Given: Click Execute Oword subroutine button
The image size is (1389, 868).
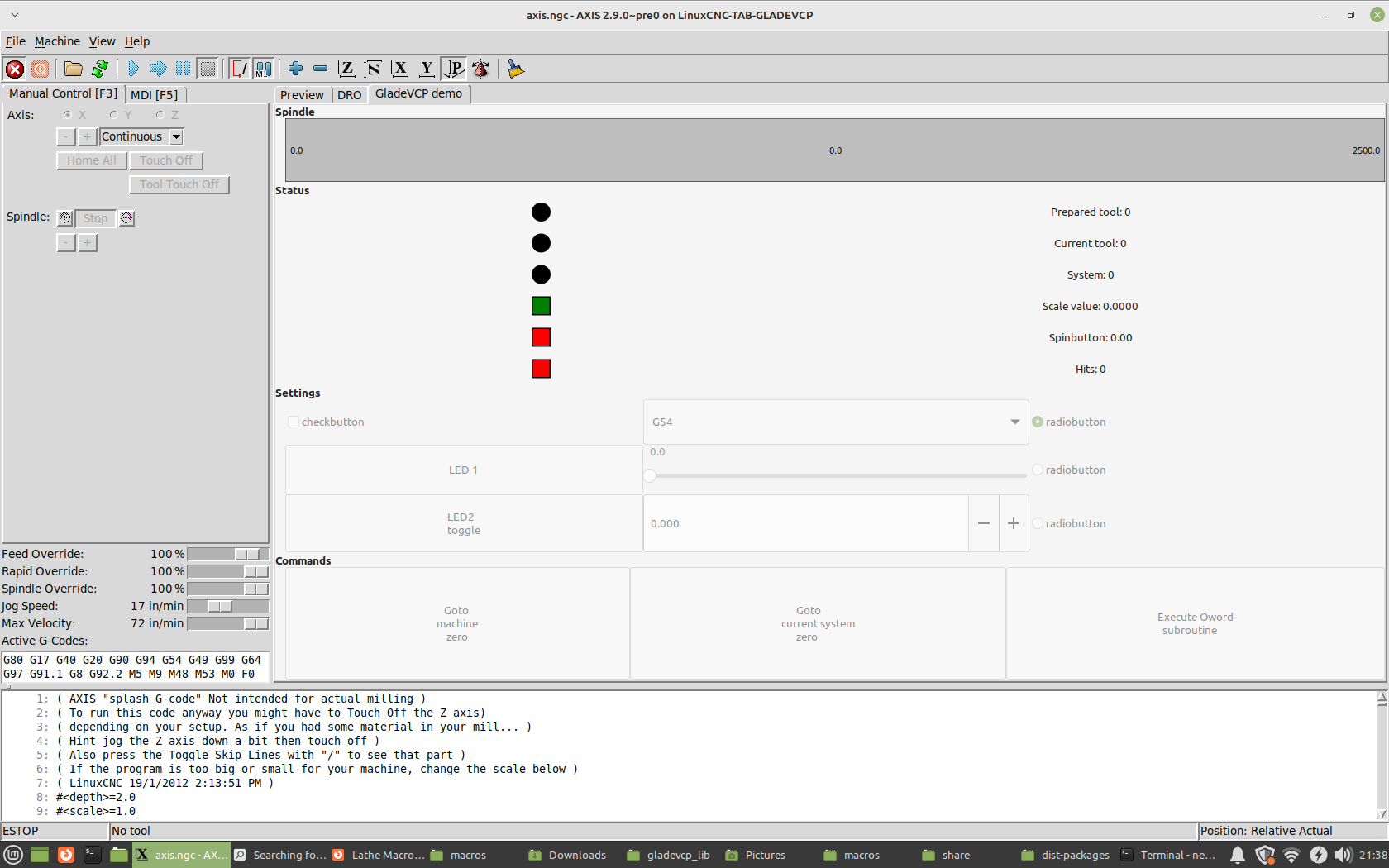Looking at the screenshot, I should (1196, 623).
